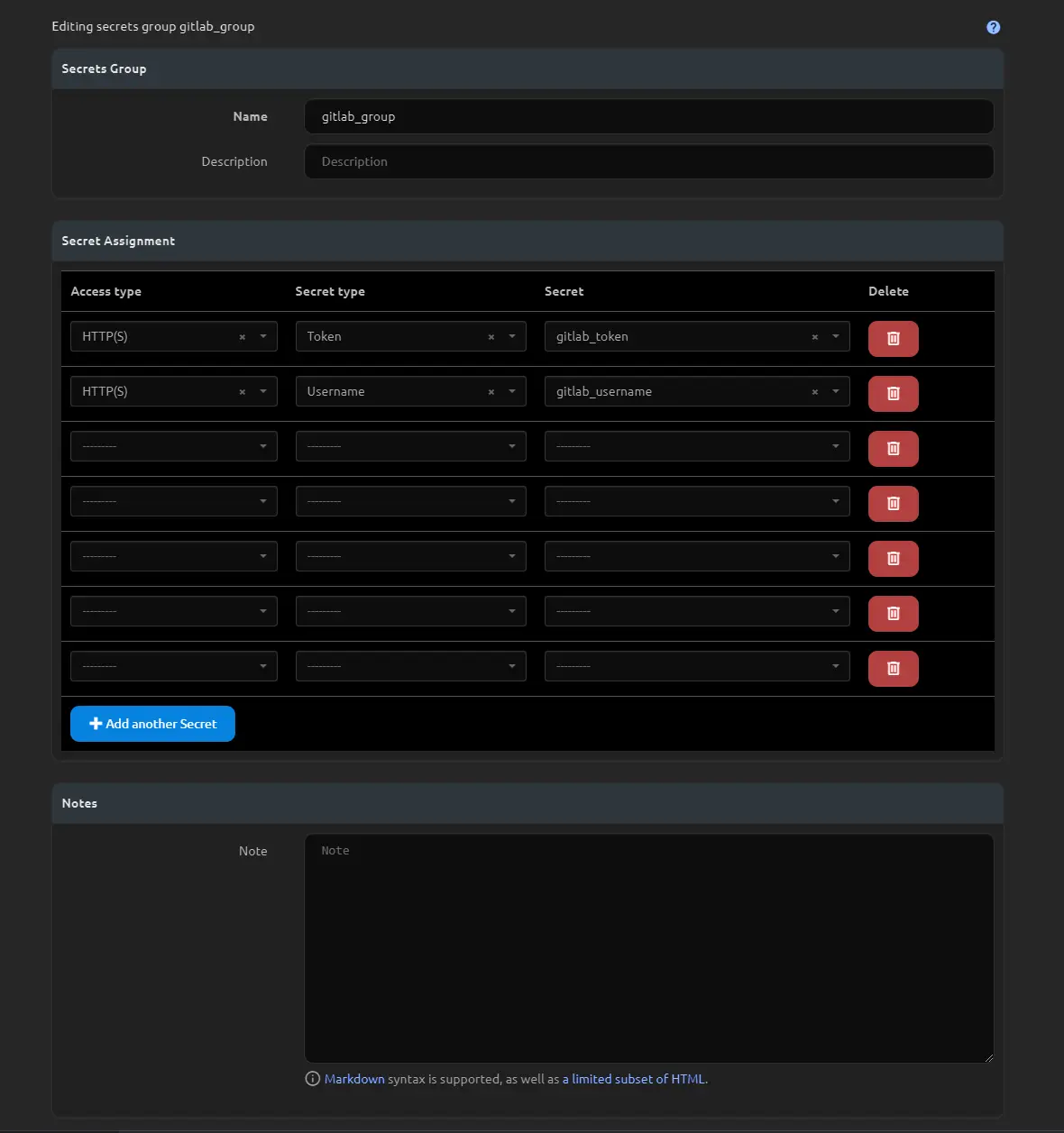Open first row HTTP(S) access type dropdown
1064x1133 pixels.
(x=262, y=336)
